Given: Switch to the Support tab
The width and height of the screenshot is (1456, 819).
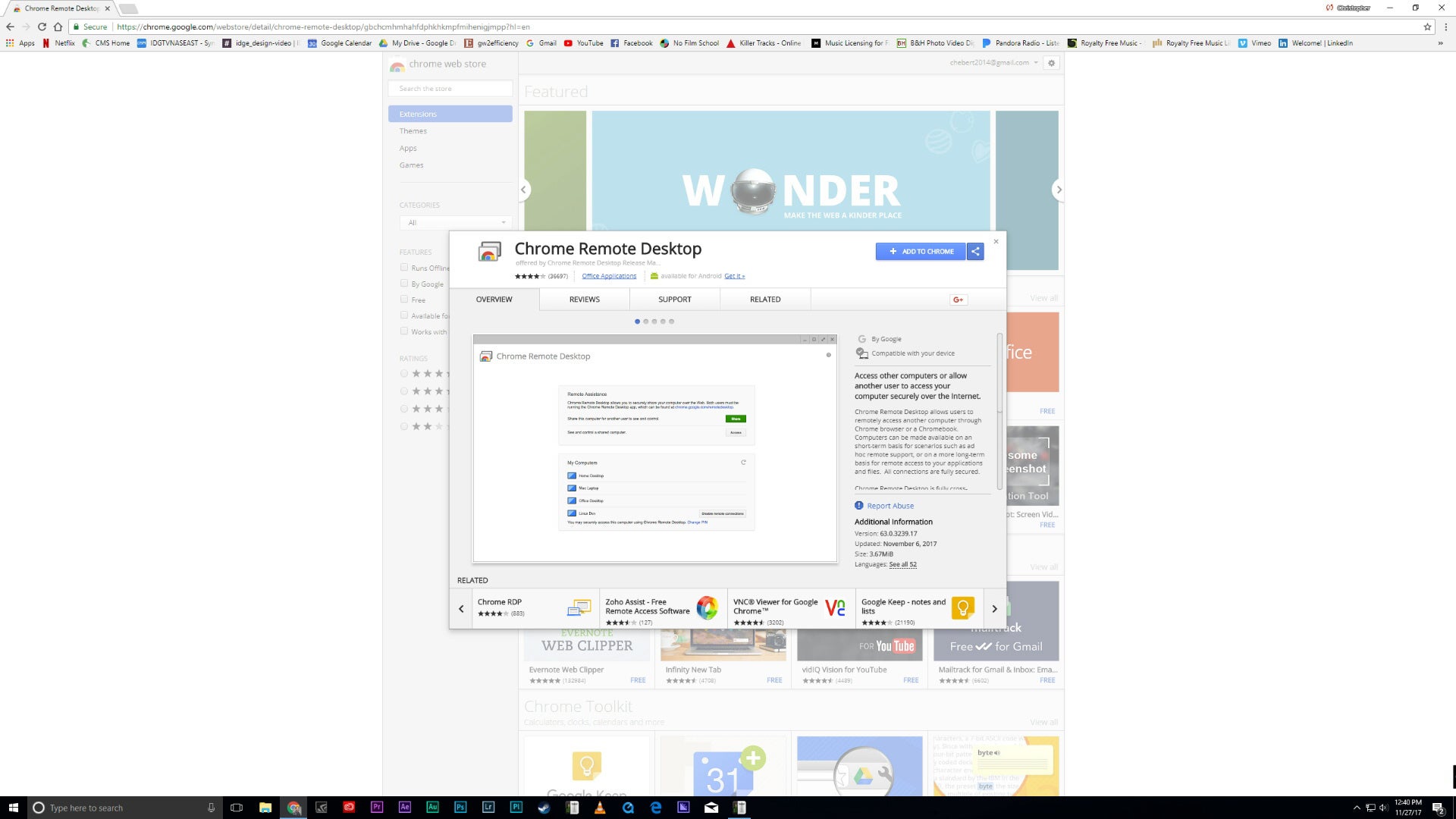Looking at the screenshot, I should (x=675, y=299).
